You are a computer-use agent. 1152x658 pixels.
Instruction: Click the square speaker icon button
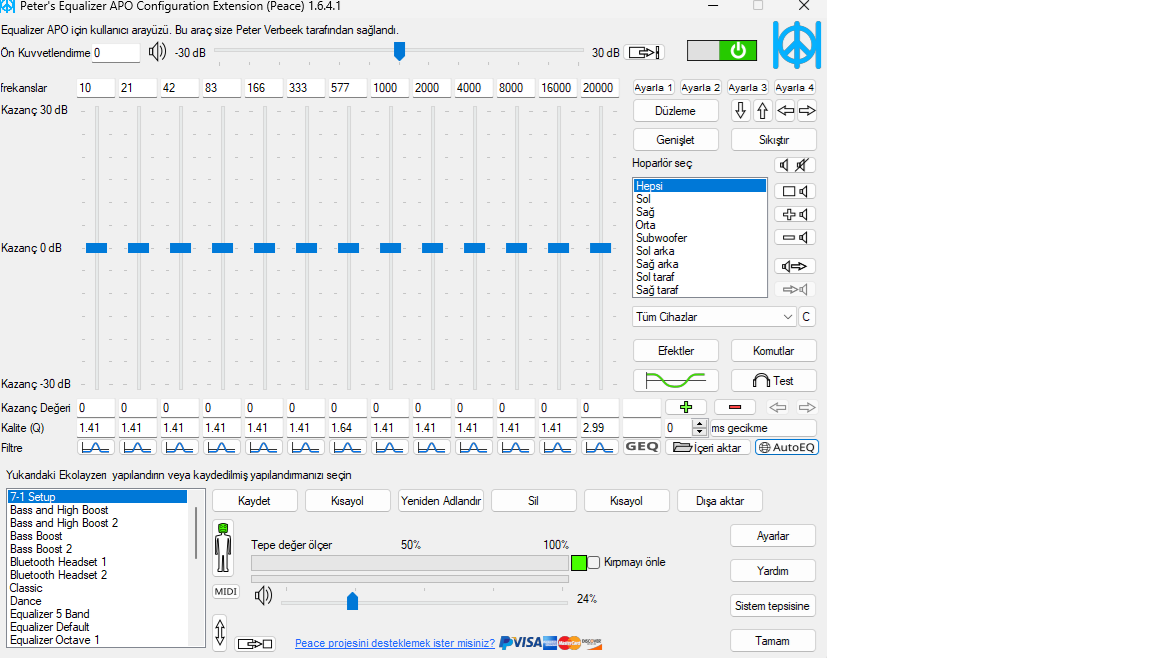[795, 192]
